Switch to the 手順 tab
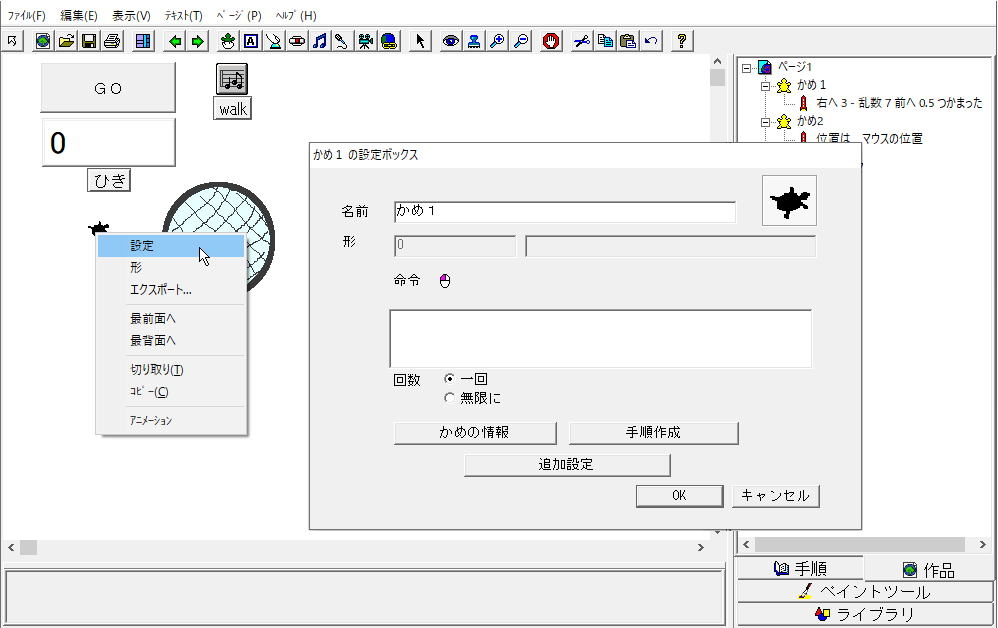The height and width of the screenshot is (628, 998). click(x=800, y=568)
